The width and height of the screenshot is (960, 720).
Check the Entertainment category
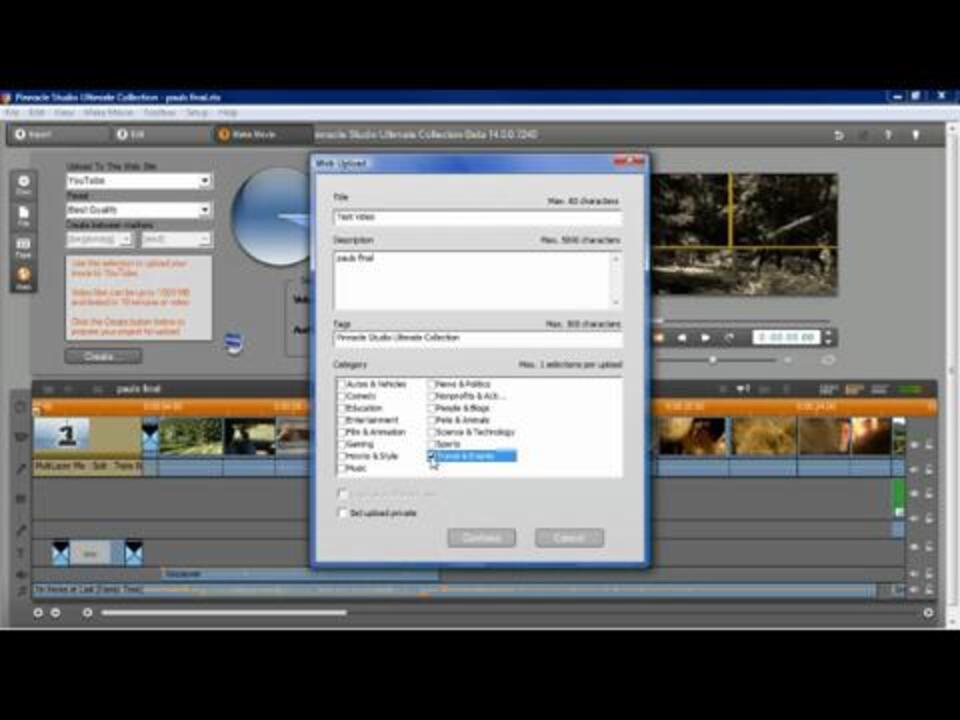342,421
